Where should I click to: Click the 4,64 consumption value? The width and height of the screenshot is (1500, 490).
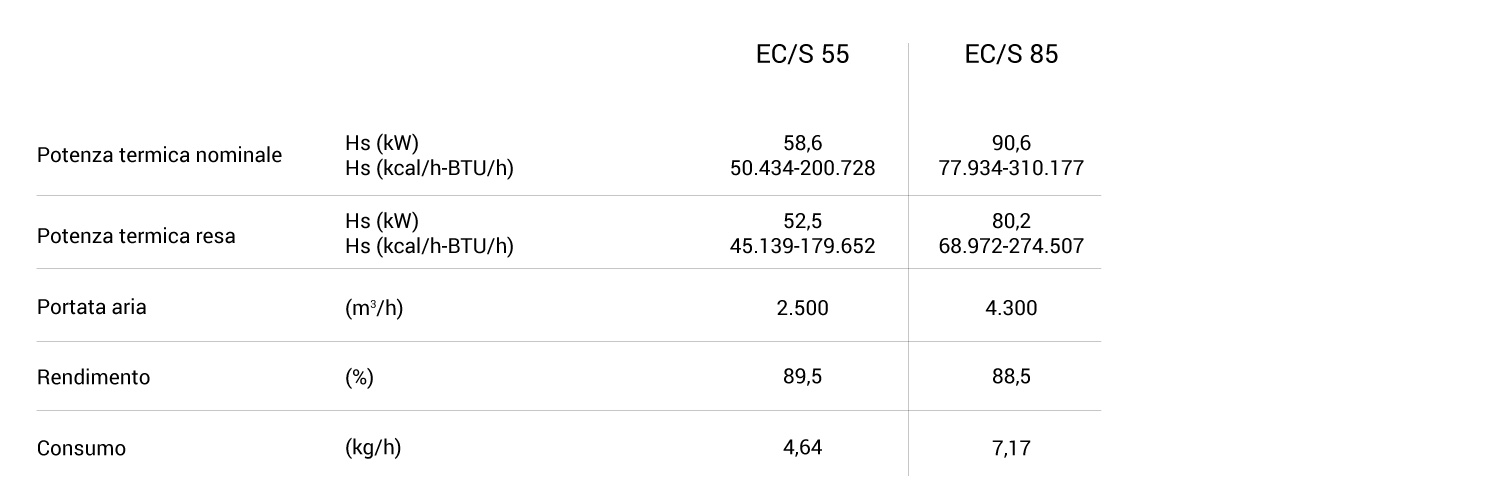pos(802,447)
